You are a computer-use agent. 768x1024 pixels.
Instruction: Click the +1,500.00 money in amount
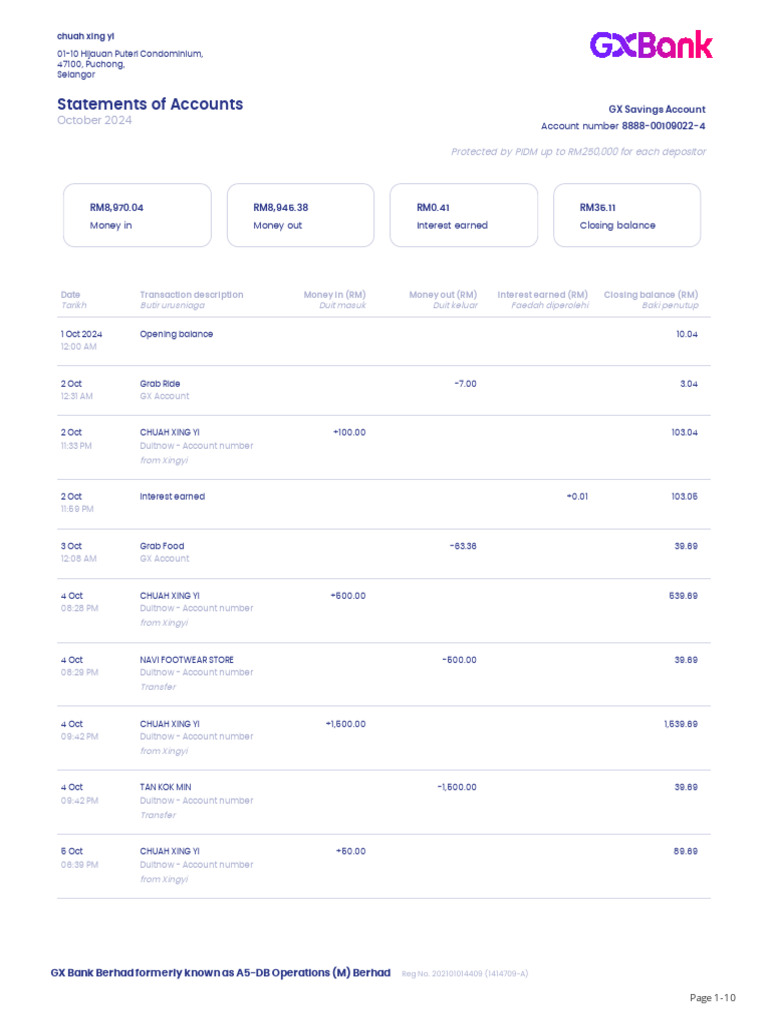(345, 724)
